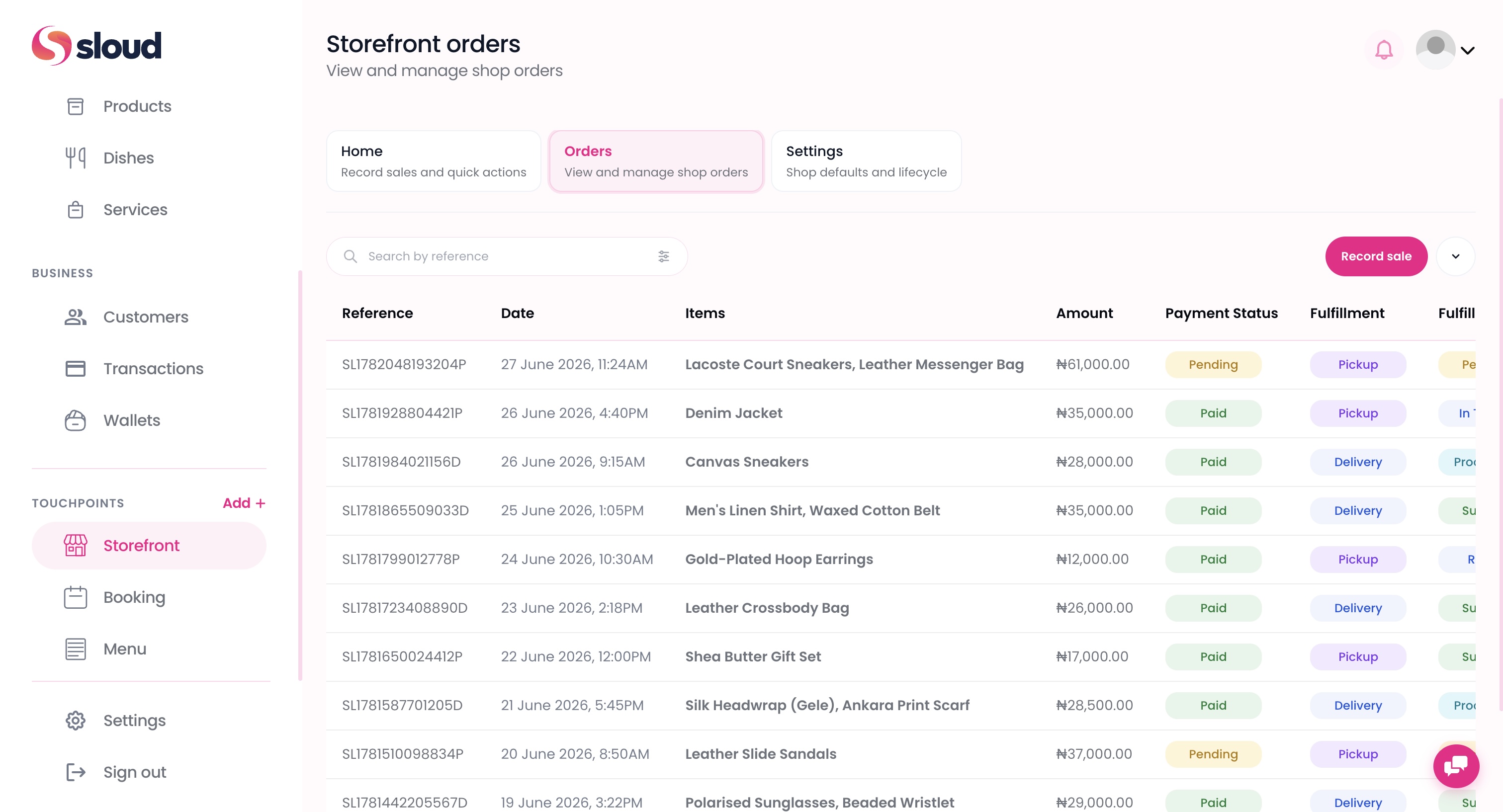
Task: Click the sidebar vertical scrollbar
Action: click(x=300, y=476)
